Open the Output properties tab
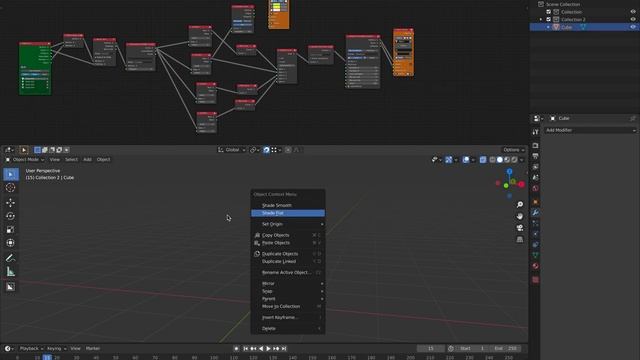This screenshot has width=640, height=360. [536, 156]
